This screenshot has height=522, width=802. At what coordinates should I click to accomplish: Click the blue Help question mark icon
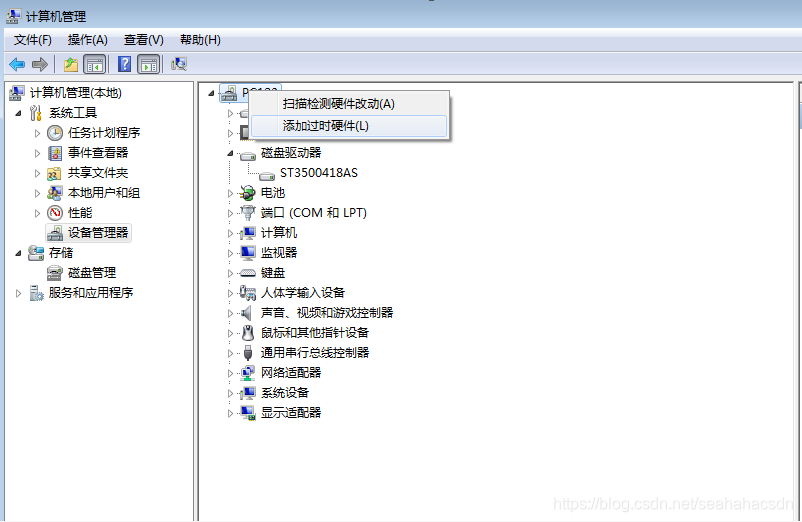[x=124, y=64]
